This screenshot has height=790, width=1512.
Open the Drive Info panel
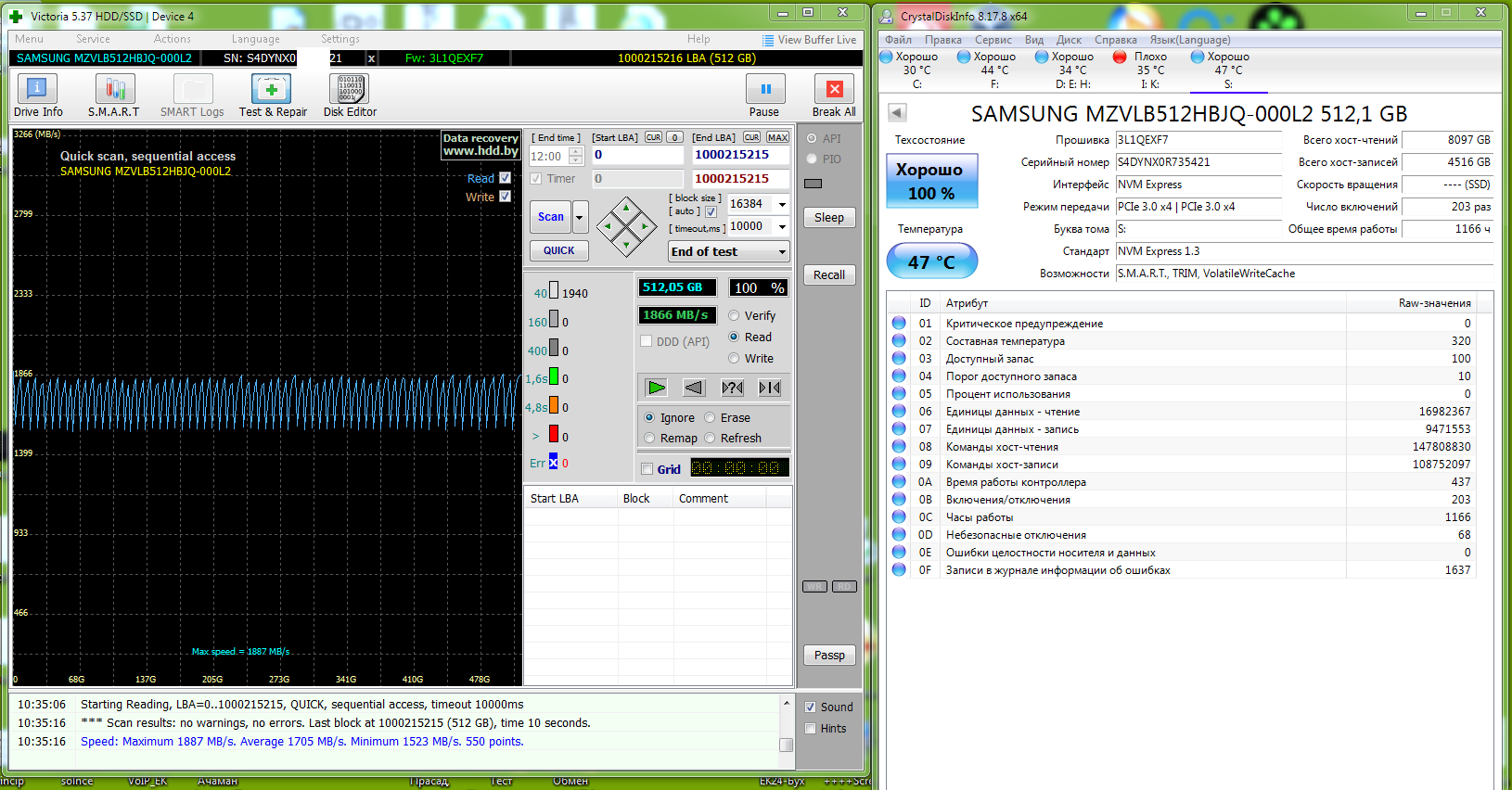pyautogui.click(x=38, y=96)
